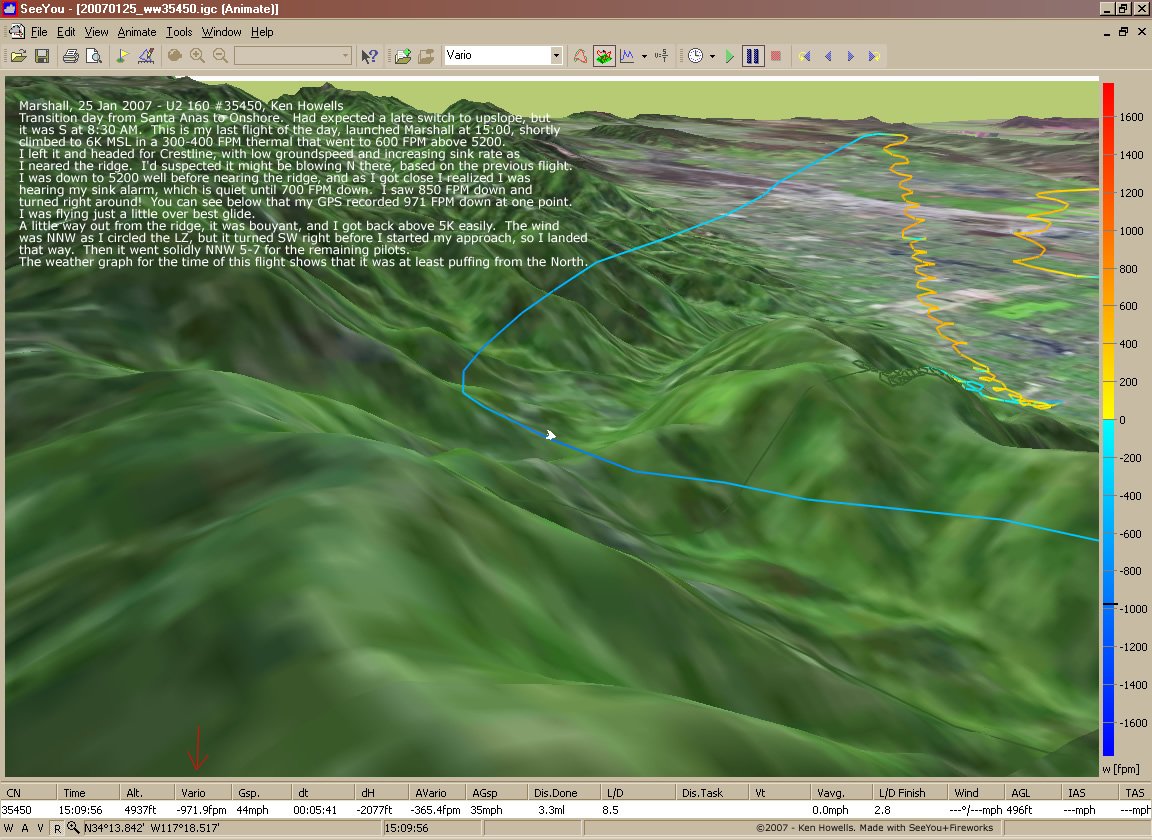
Task: Toggle the 3D view mode button
Action: (604, 56)
